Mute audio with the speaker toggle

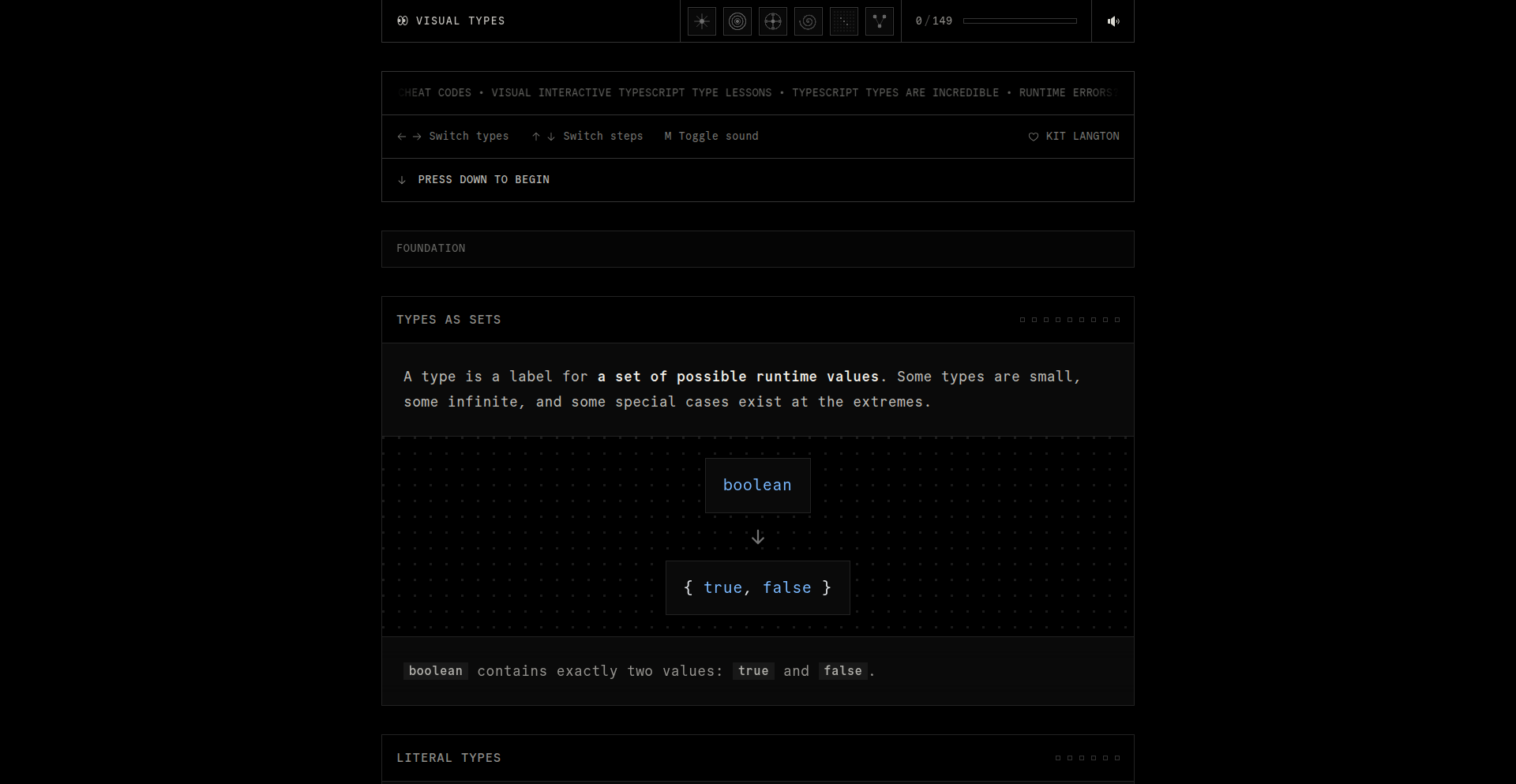1113,21
